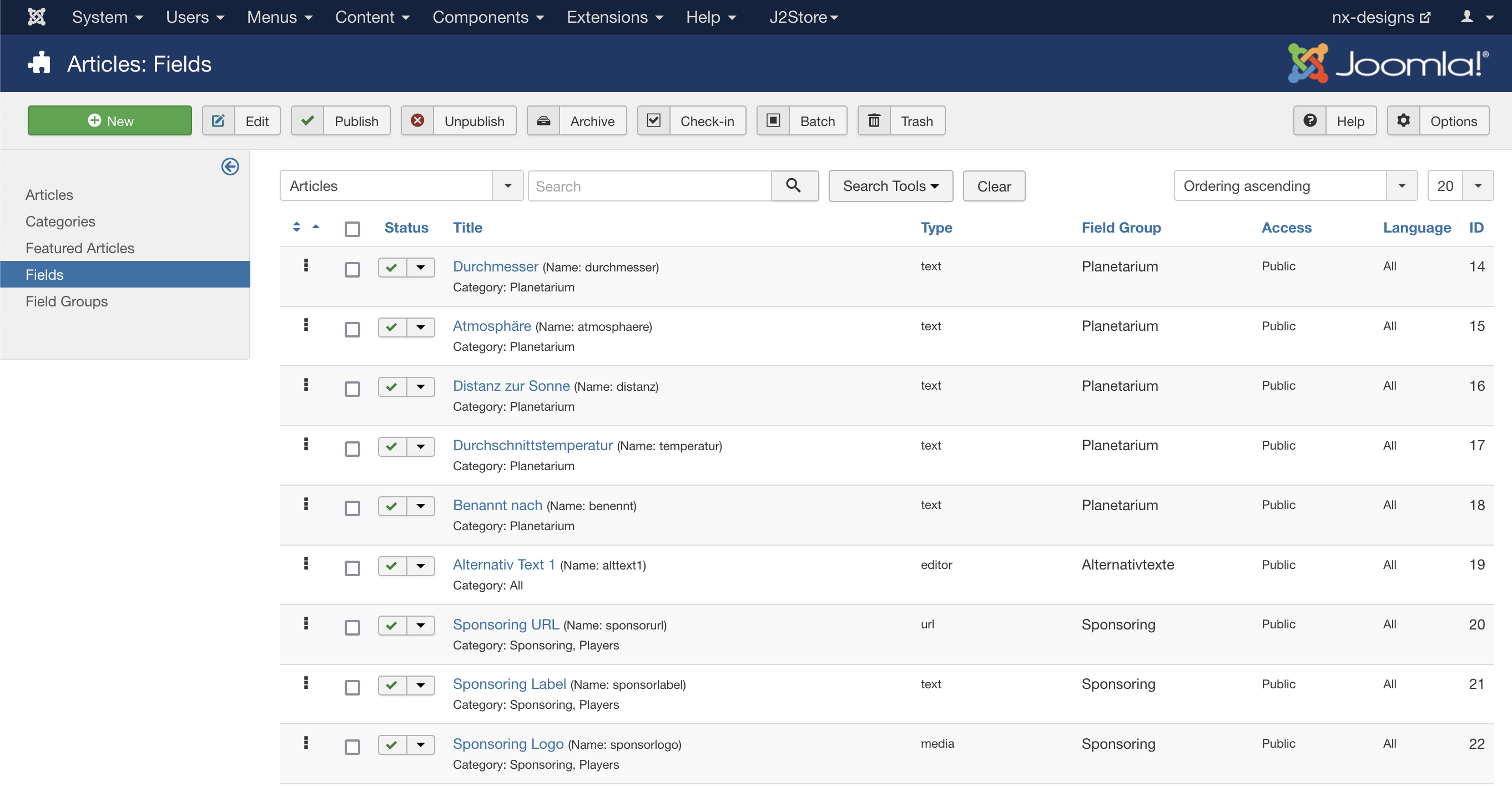The width and height of the screenshot is (1512, 786).
Task: Click the search magnifier icon
Action: point(795,185)
